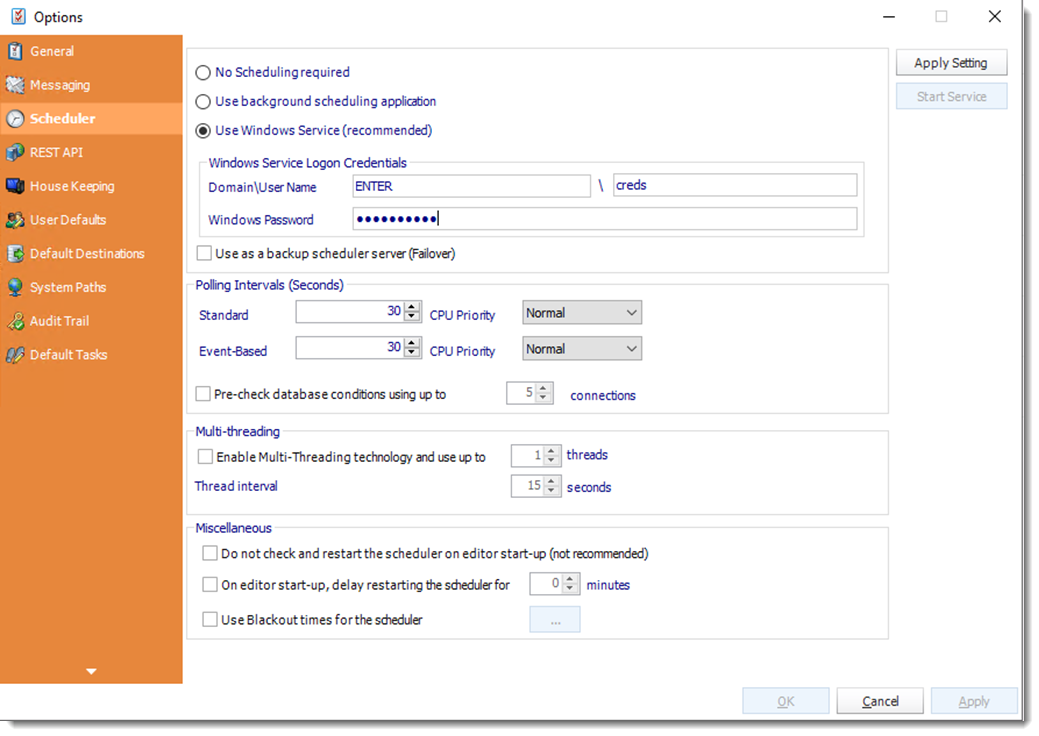Screen dimensions: 1039x736
Task: Enable backup scheduler server failover
Action: 204,253
